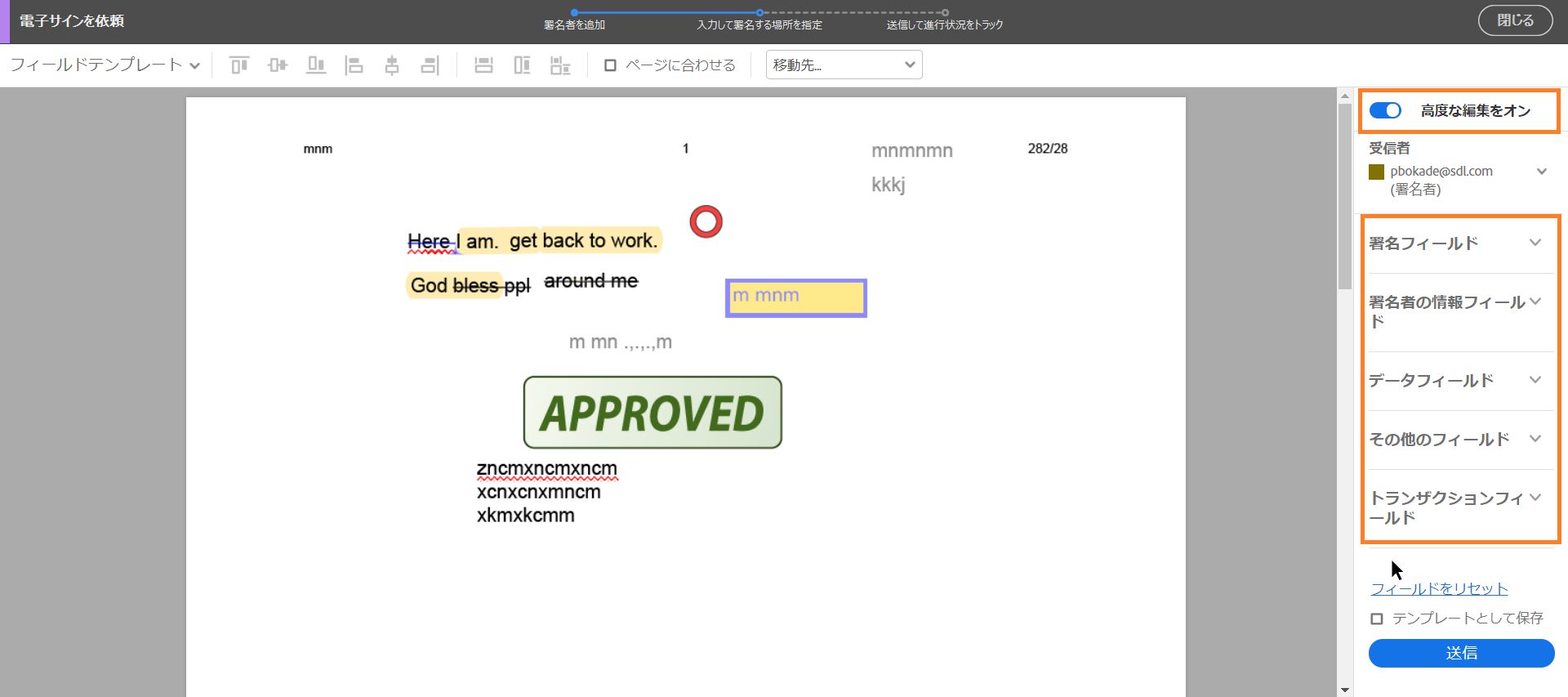
Task: Check テンプレートとして保存 (Save as template) box
Action: pos(1377,619)
